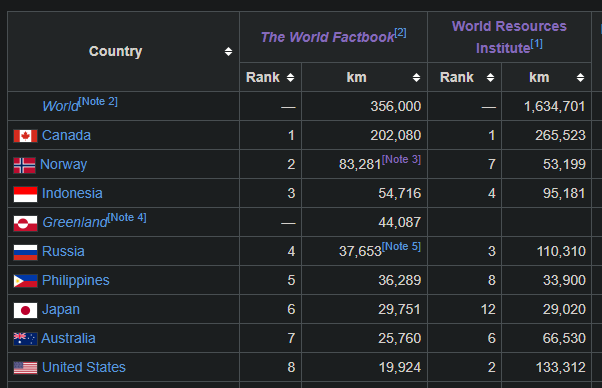The height and width of the screenshot is (388, 602).
Task: Click the Greenland flag icon
Action: (25, 223)
